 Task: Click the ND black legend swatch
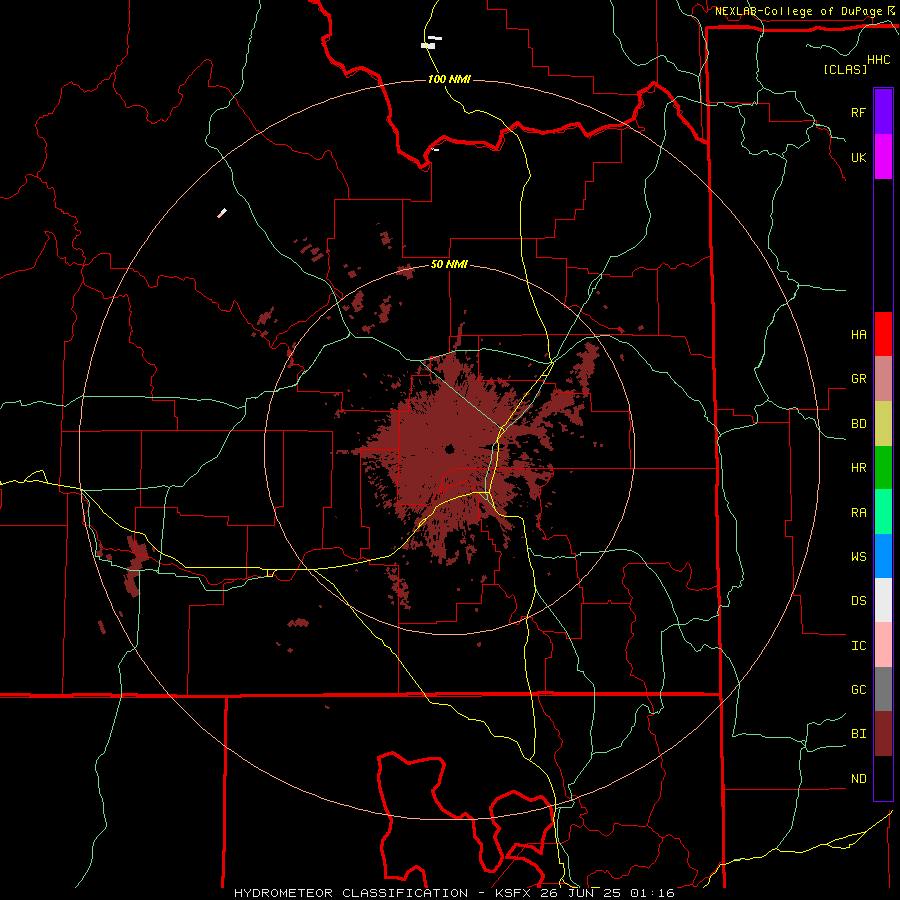click(883, 778)
